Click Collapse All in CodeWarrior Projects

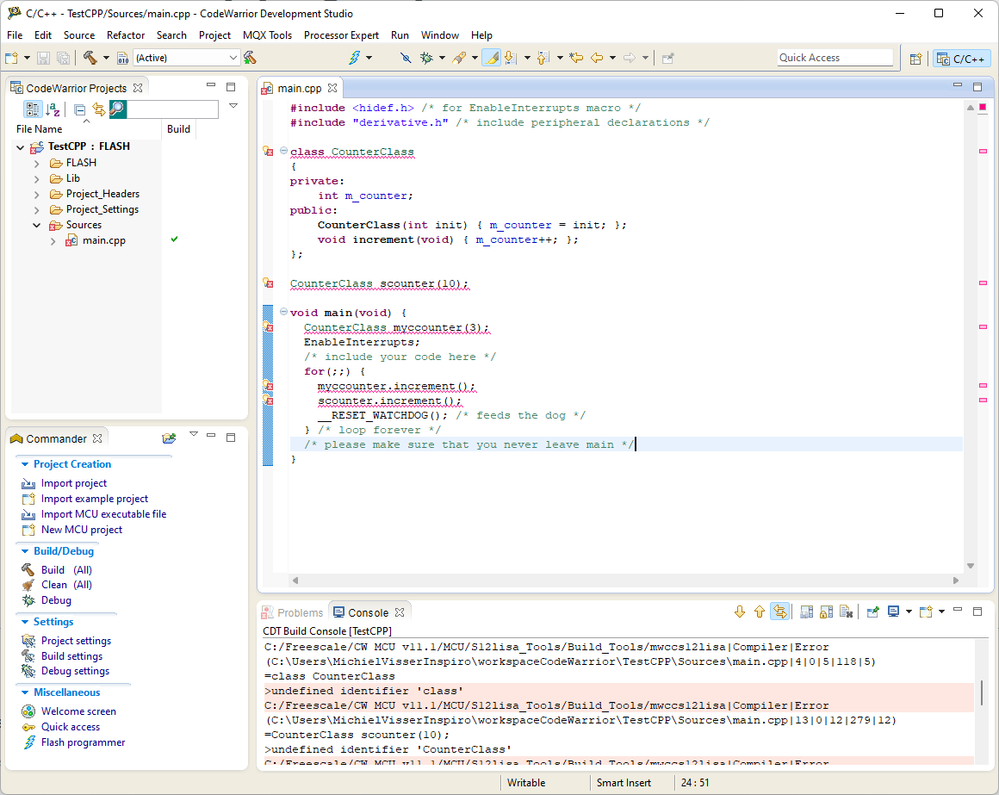pos(80,110)
